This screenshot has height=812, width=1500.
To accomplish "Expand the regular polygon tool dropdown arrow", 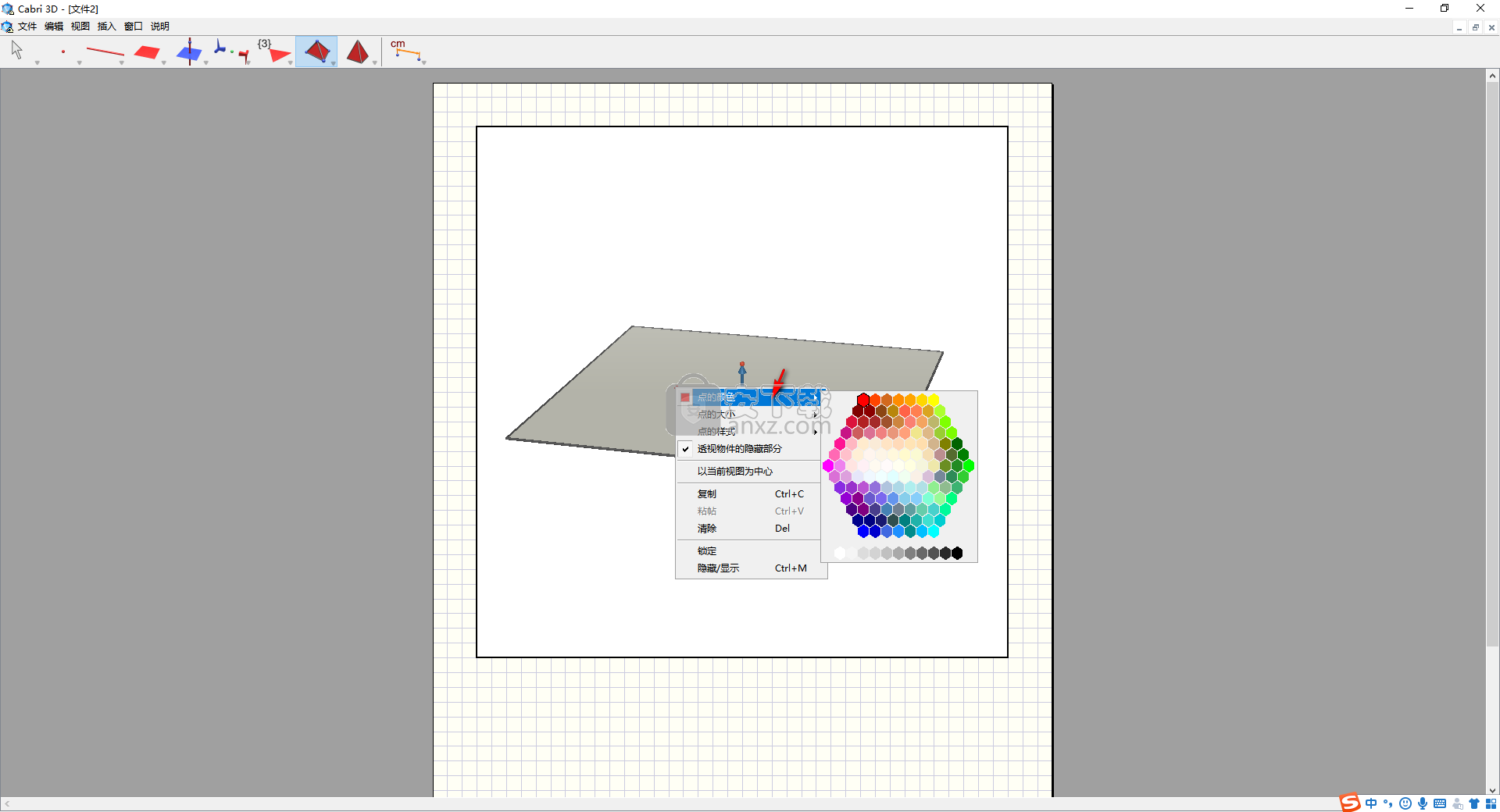I will (x=291, y=62).
